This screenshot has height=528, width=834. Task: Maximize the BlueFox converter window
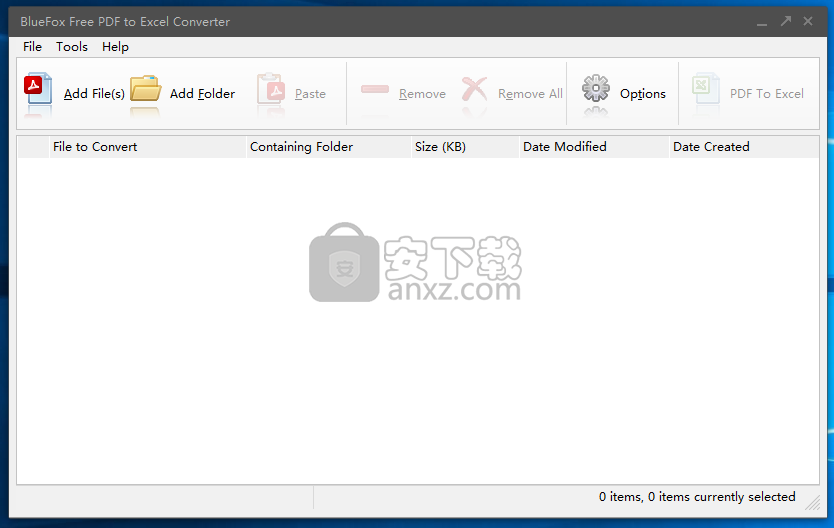pos(786,21)
